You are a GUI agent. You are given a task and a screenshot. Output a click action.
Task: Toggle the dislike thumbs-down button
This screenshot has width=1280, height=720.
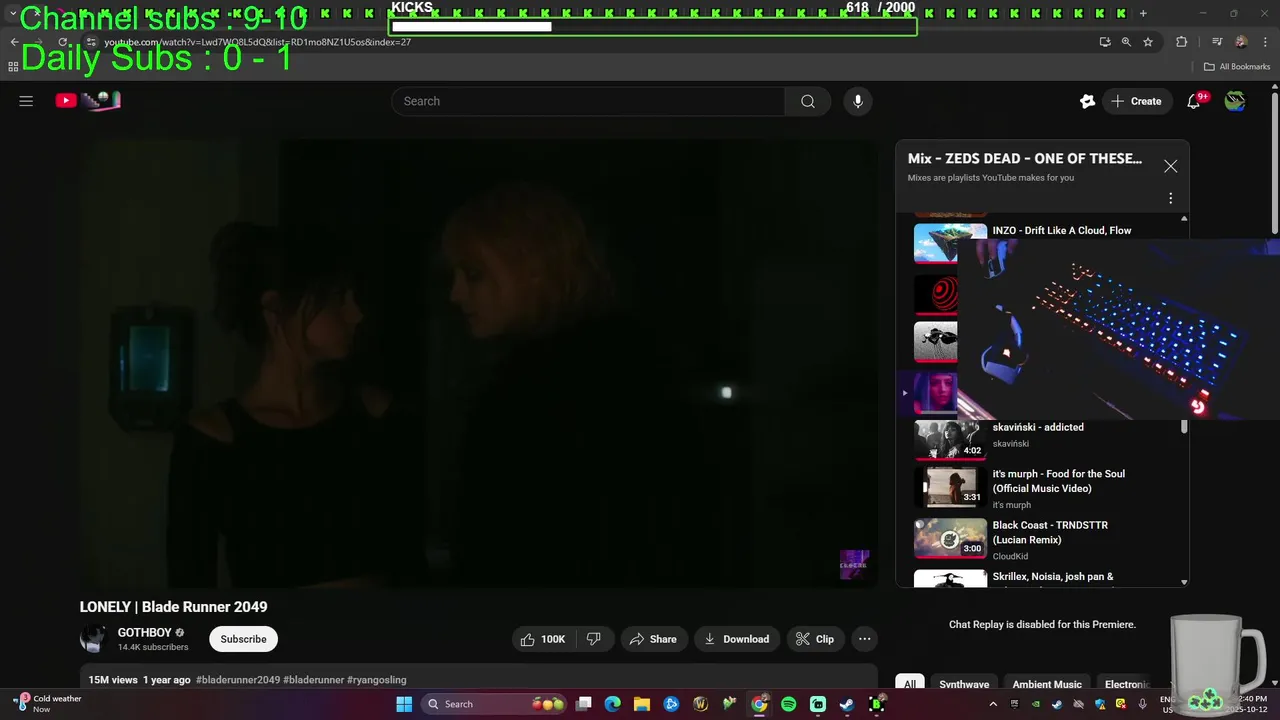(593, 639)
